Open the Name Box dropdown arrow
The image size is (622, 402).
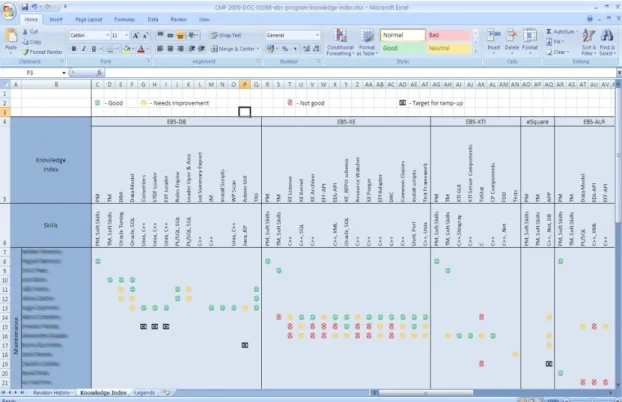[64, 73]
